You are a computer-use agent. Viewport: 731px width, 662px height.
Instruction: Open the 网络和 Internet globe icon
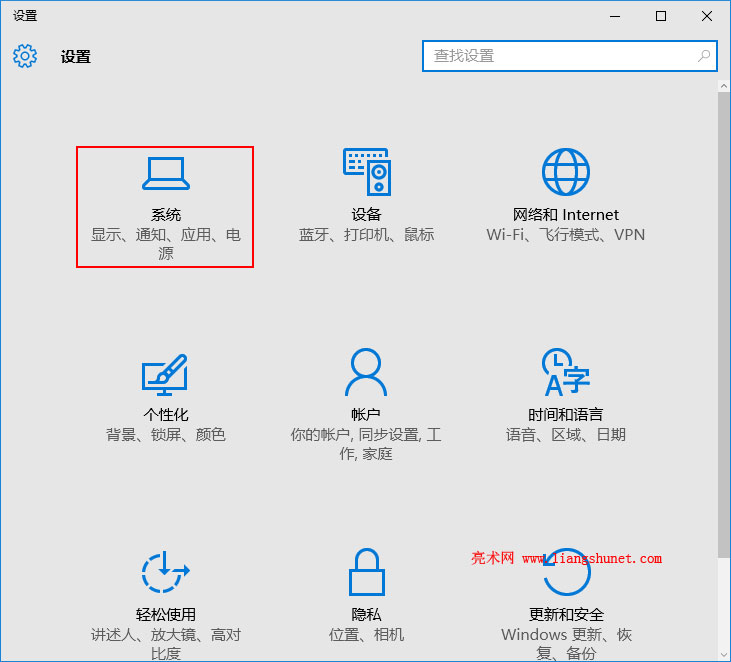[565, 172]
